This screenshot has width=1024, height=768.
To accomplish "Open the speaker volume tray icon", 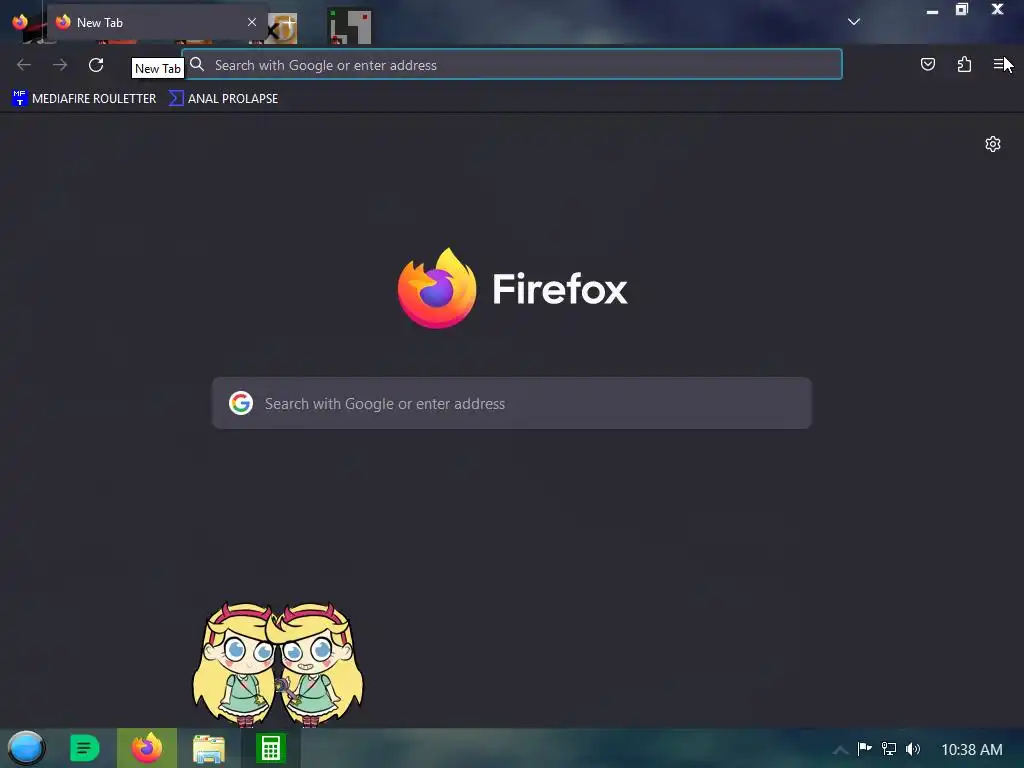I will pyautogui.click(x=912, y=748).
